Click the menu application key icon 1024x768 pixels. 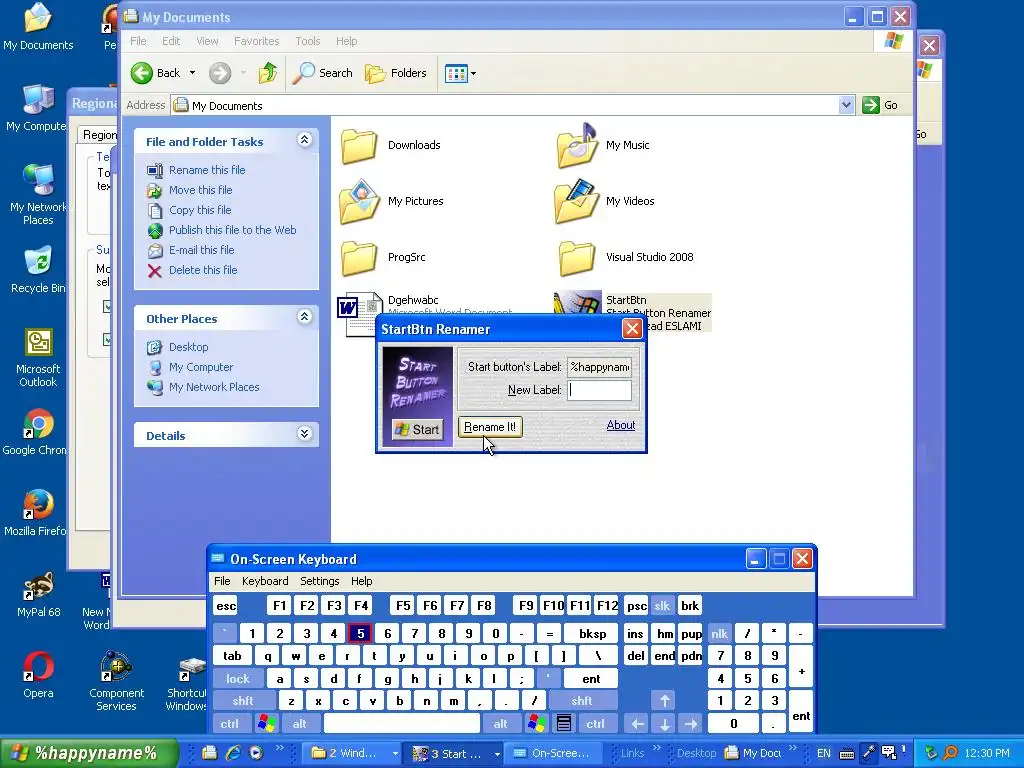pos(564,724)
